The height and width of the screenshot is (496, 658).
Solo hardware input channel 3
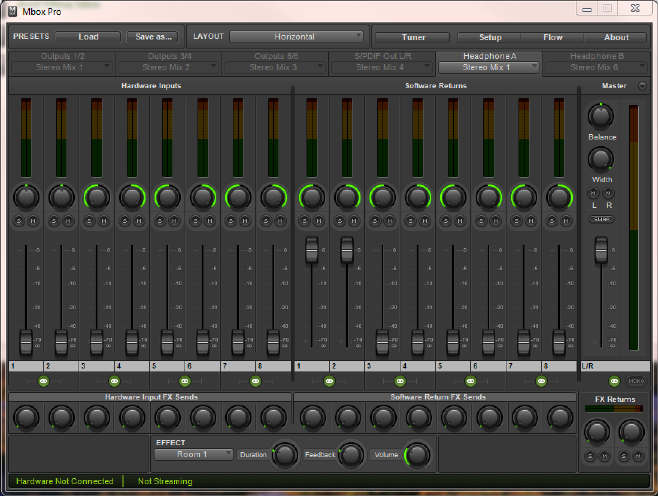click(x=89, y=221)
